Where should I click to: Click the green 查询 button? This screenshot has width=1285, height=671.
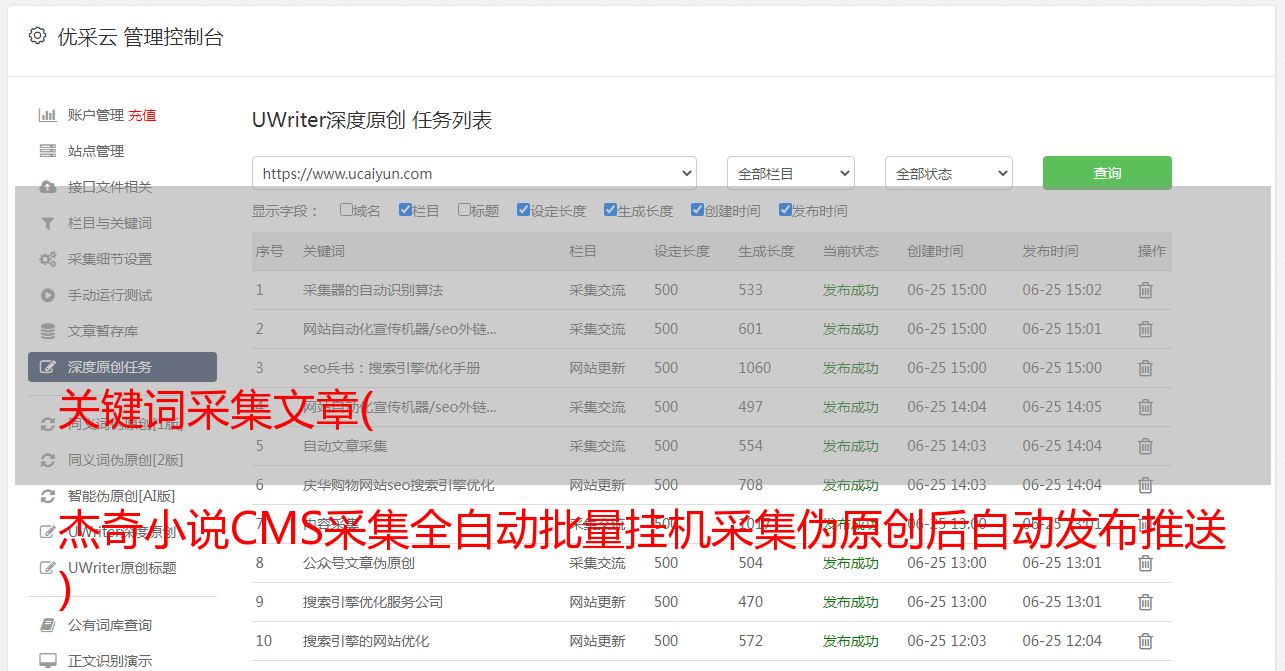click(1106, 173)
